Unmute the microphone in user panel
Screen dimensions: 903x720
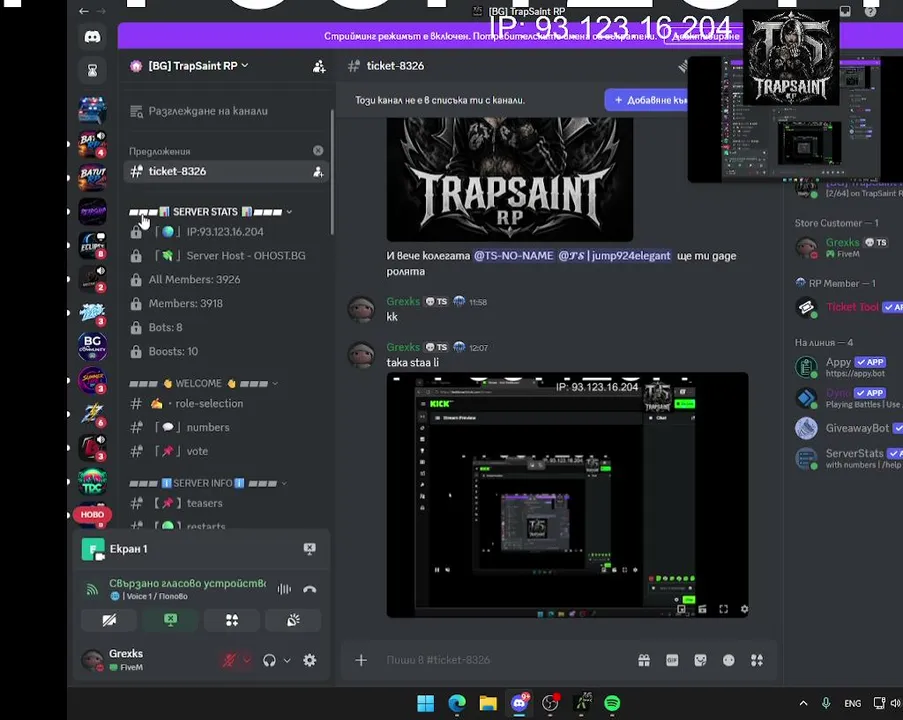point(229,660)
